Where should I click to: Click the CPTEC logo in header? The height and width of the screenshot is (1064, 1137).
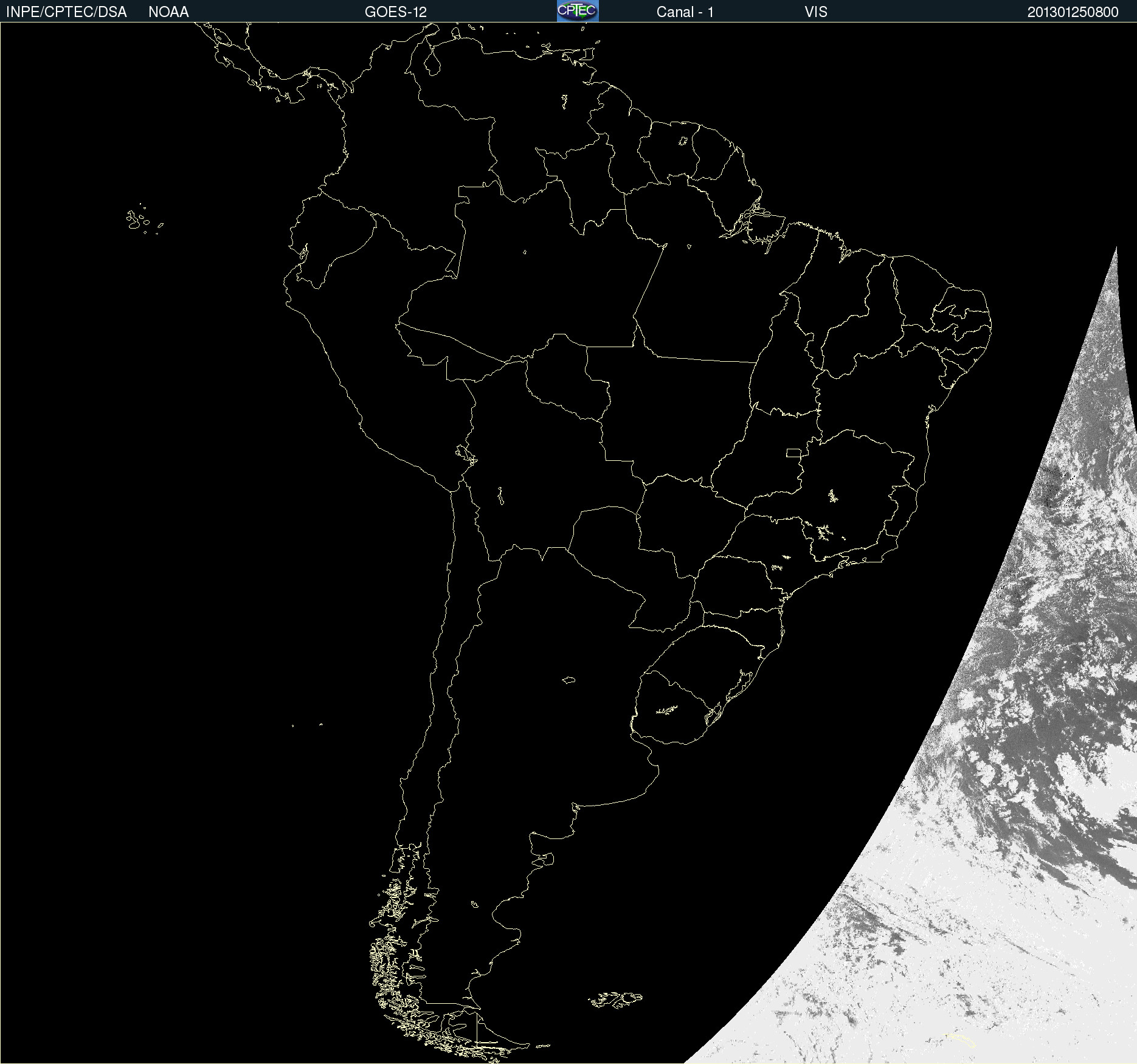tap(578, 11)
